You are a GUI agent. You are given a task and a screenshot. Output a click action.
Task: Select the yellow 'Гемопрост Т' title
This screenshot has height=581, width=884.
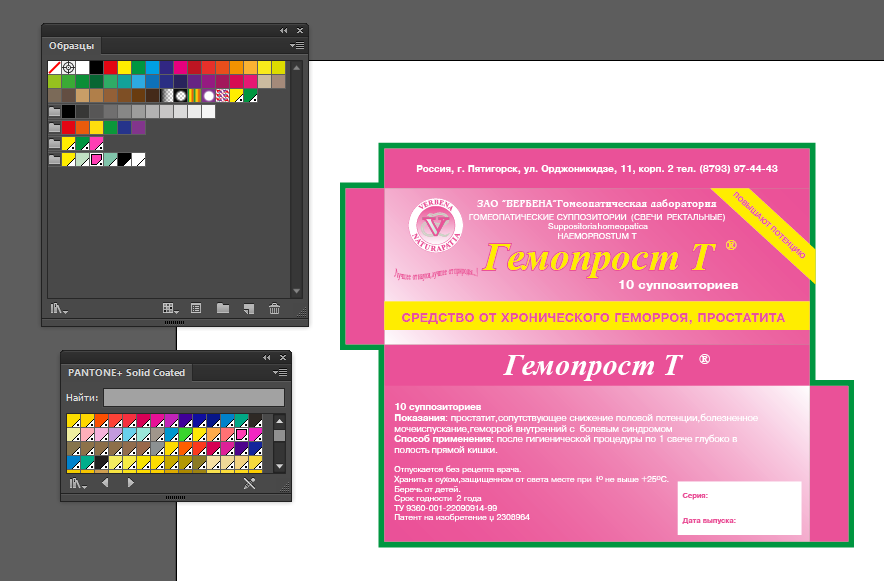pyautogui.click(x=600, y=259)
